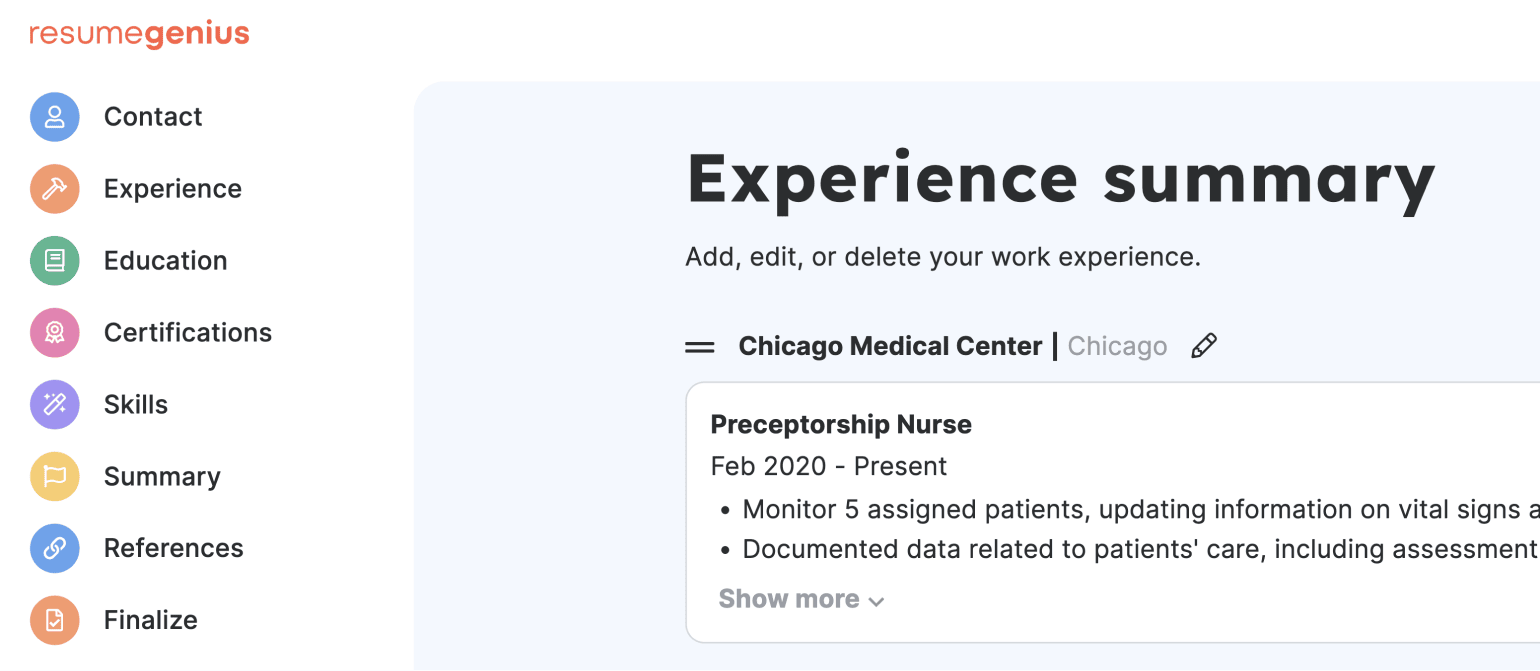The height and width of the screenshot is (671, 1540).
Task: Click the Show more chevron arrow
Action: (877, 600)
